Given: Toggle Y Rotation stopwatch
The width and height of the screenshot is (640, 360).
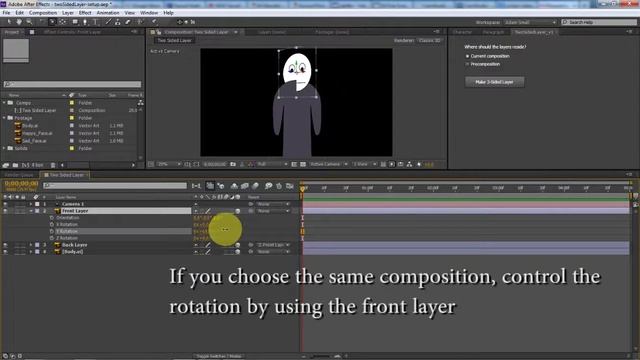Looking at the screenshot, I should 52,231.
